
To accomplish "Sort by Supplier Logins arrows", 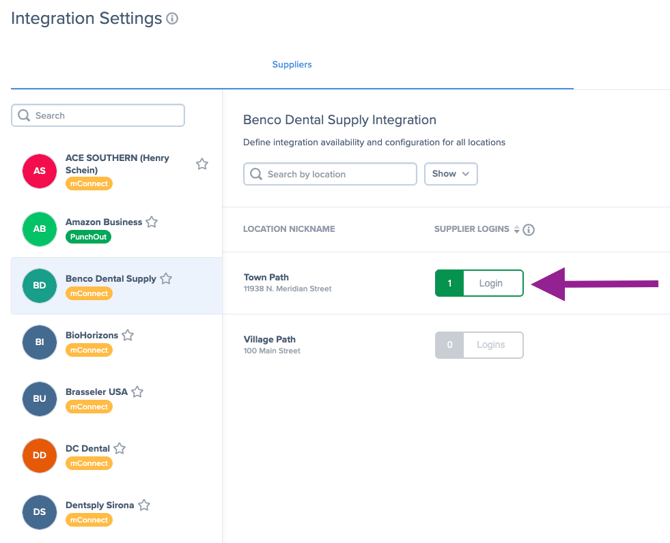I will (517, 229).
